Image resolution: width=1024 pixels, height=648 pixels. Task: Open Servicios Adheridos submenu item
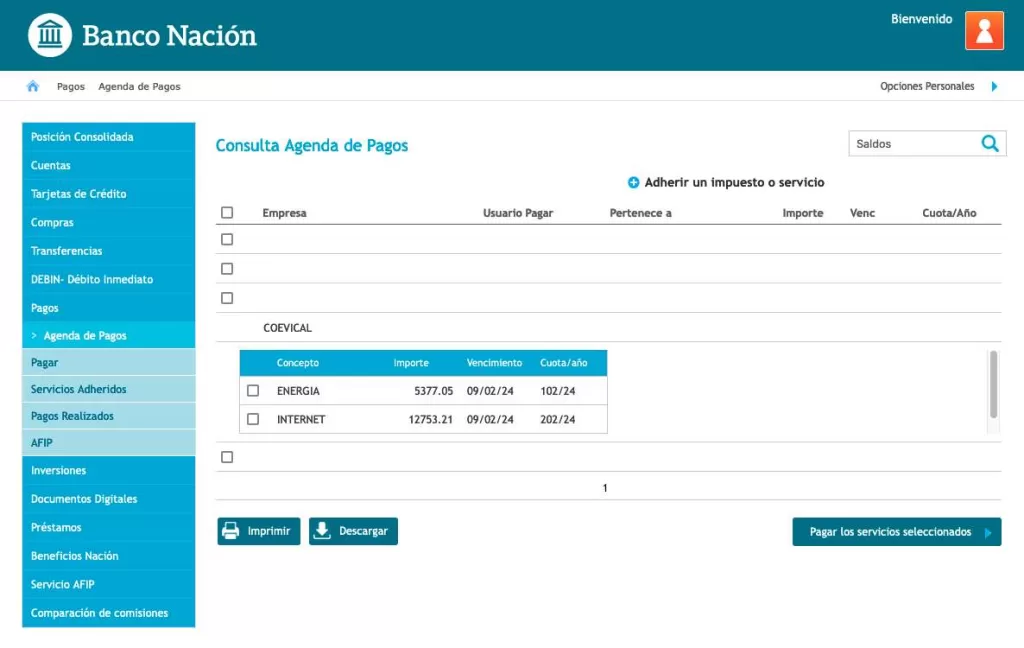pyautogui.click(x=108, y=389)
